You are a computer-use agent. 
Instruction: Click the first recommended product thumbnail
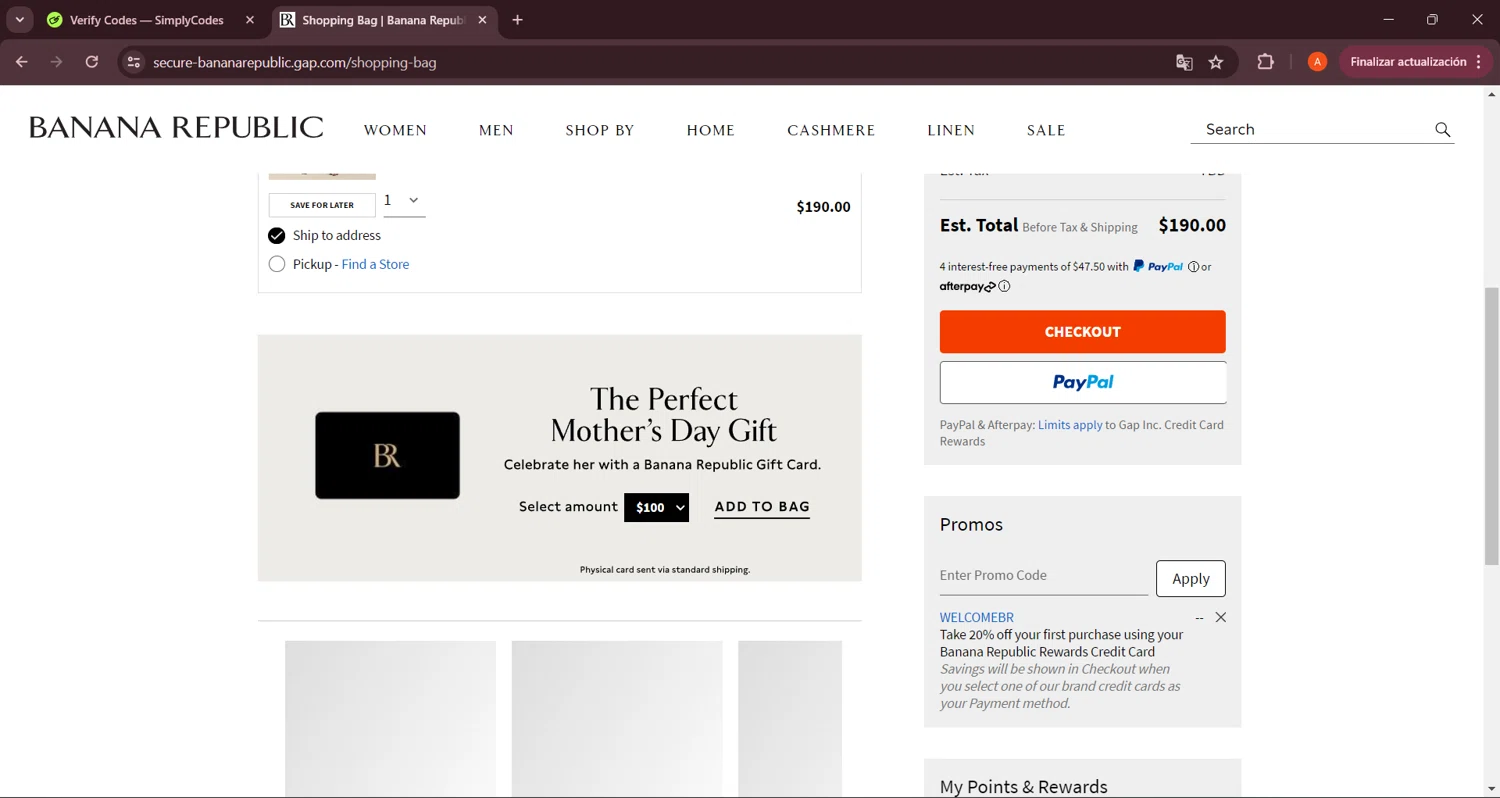point(390,718)
